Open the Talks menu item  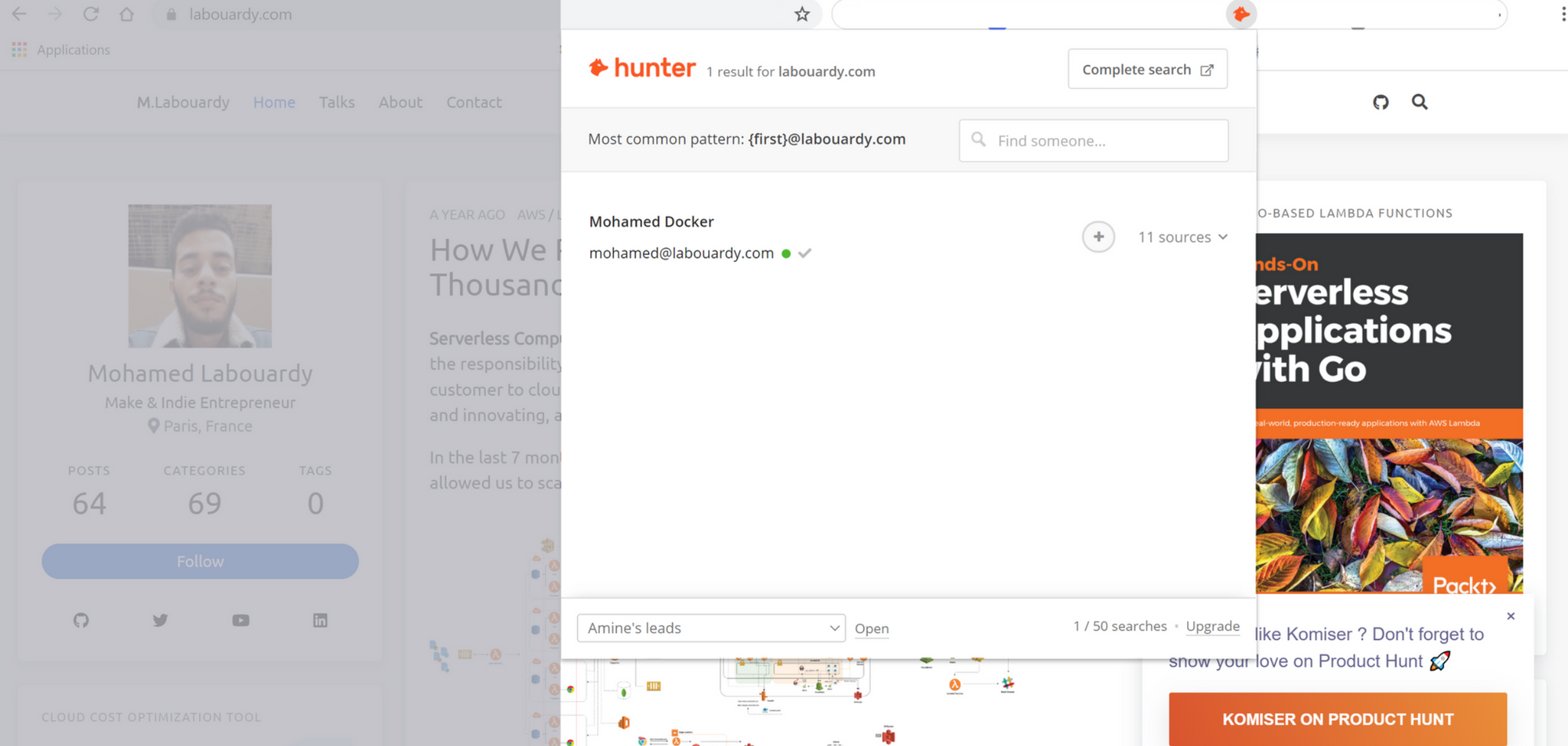click(x=337, y=102)
